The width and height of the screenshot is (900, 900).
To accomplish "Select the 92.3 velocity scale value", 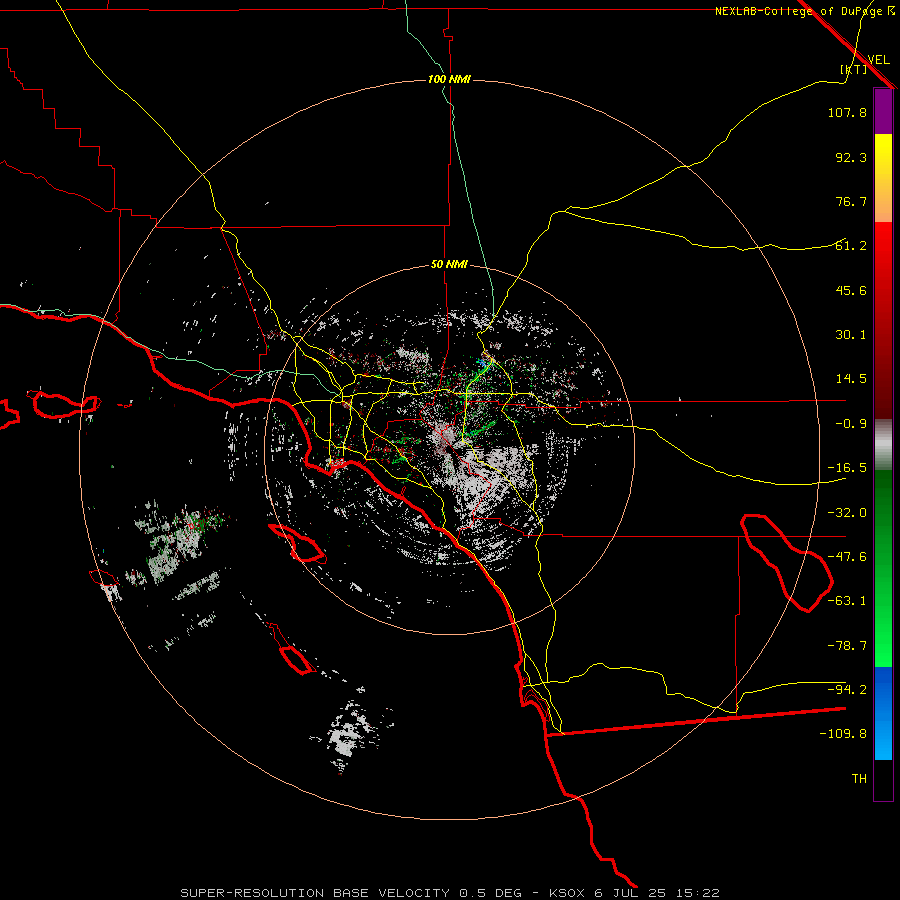I will click(851, 157).
